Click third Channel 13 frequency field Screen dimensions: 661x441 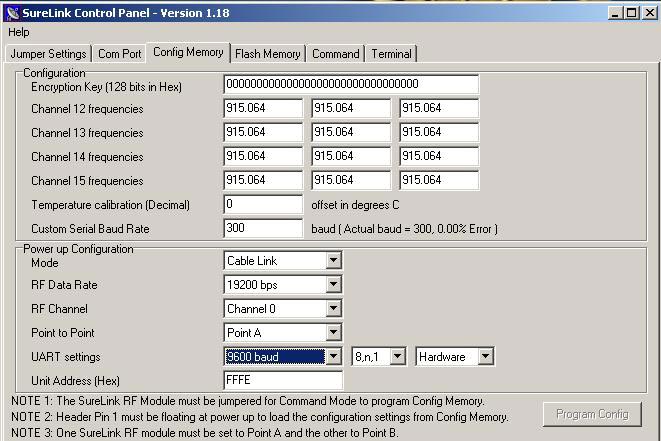tap(439, 132)
